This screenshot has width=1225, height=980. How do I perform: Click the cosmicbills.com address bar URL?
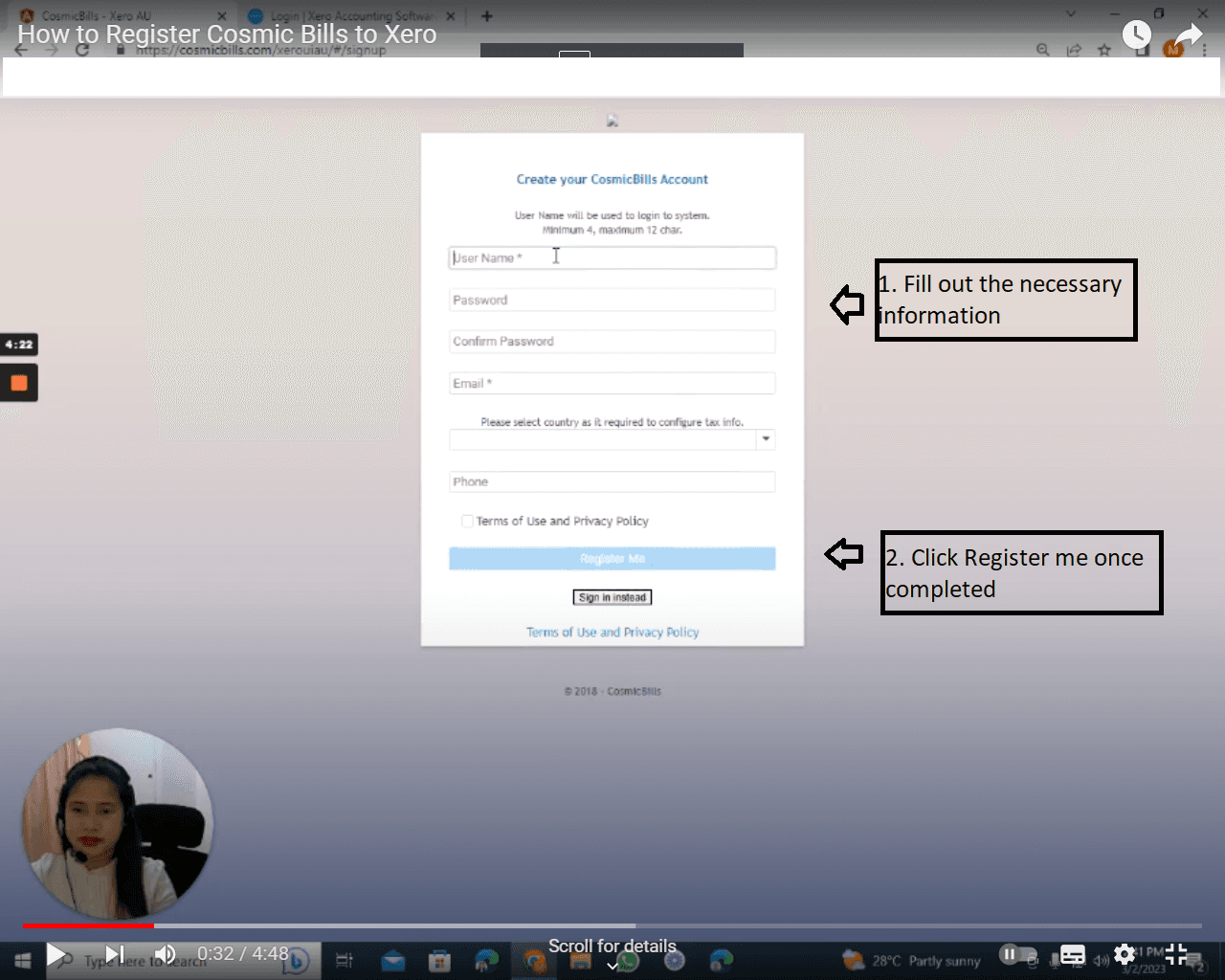coord(260,50)
